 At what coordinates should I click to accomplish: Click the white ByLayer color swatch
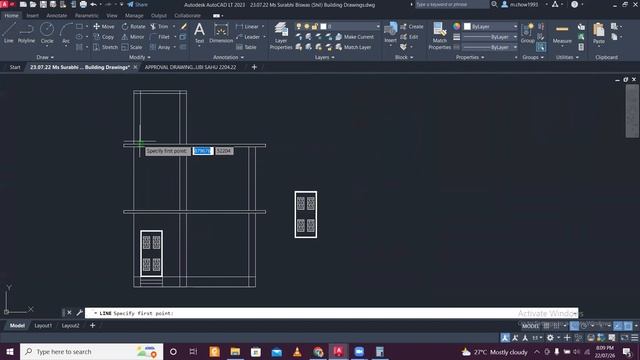pos(467,27)
